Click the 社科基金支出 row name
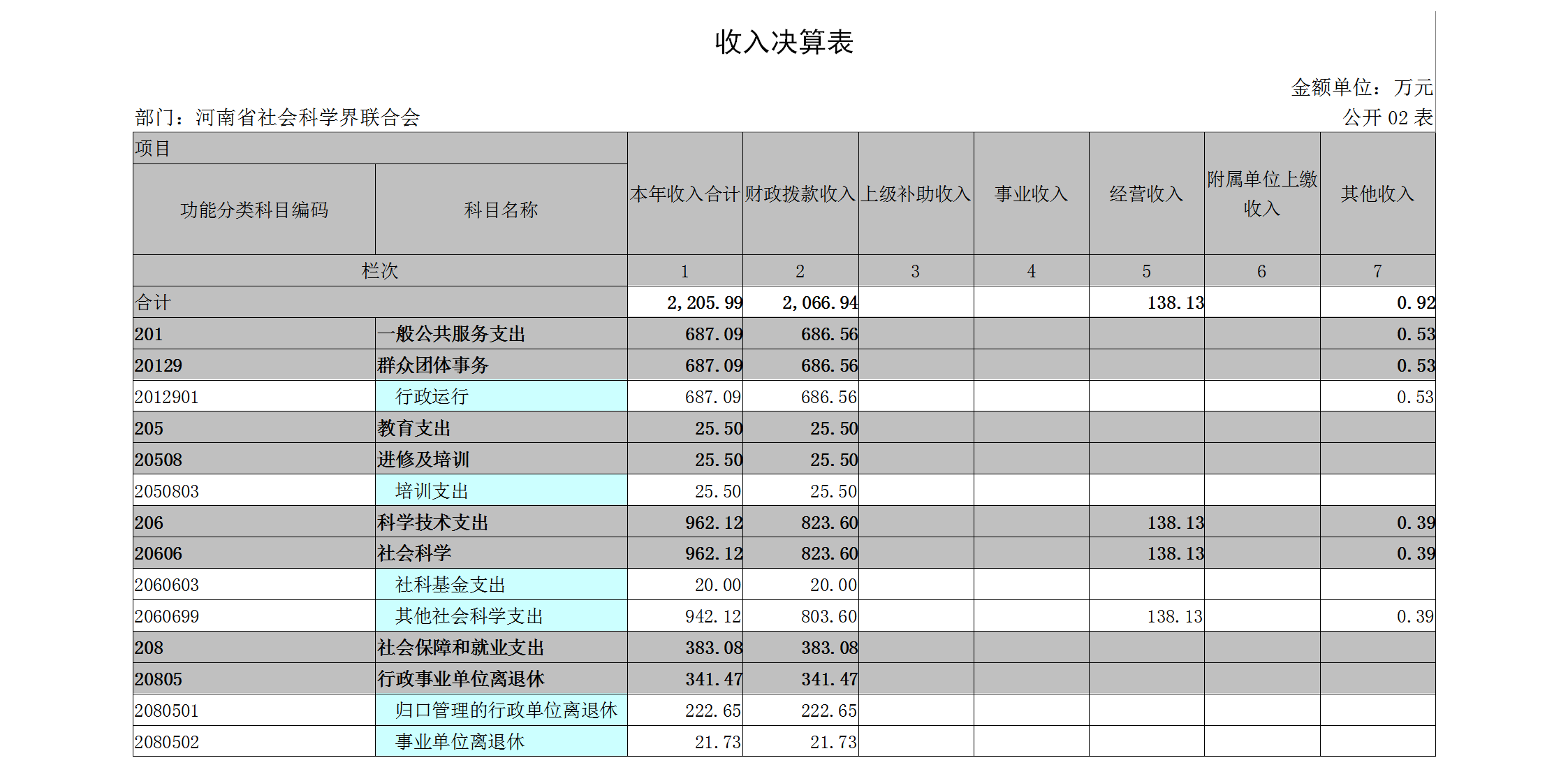 [450, 585]
